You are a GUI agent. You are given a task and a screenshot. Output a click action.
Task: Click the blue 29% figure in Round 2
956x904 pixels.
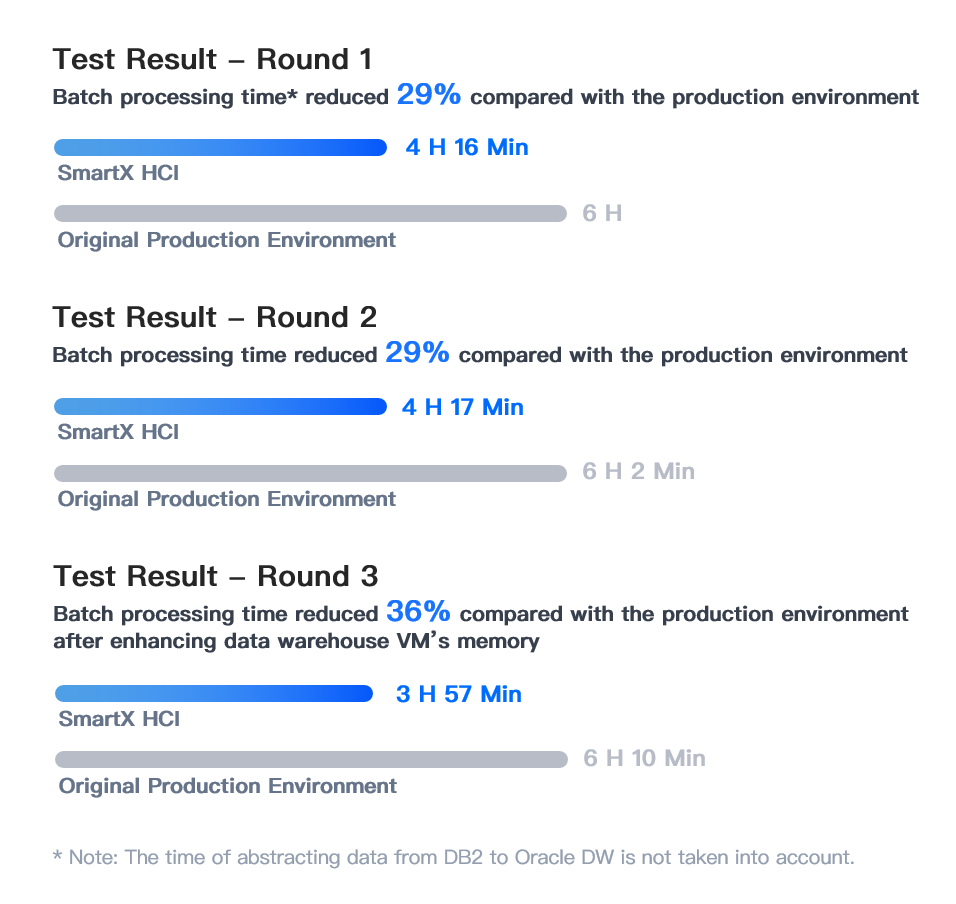point(418,352)
